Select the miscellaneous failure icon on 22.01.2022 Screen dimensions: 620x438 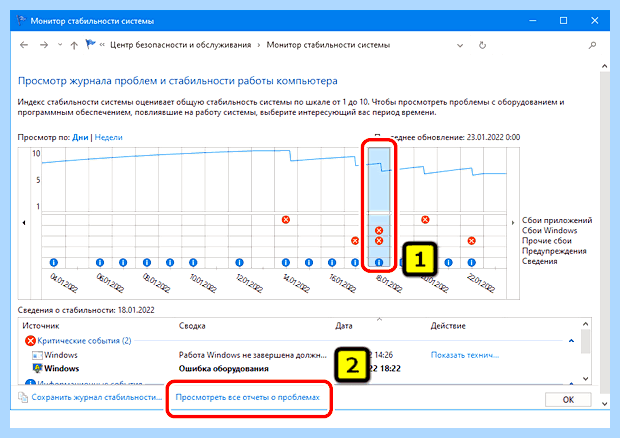pos(471,240)
